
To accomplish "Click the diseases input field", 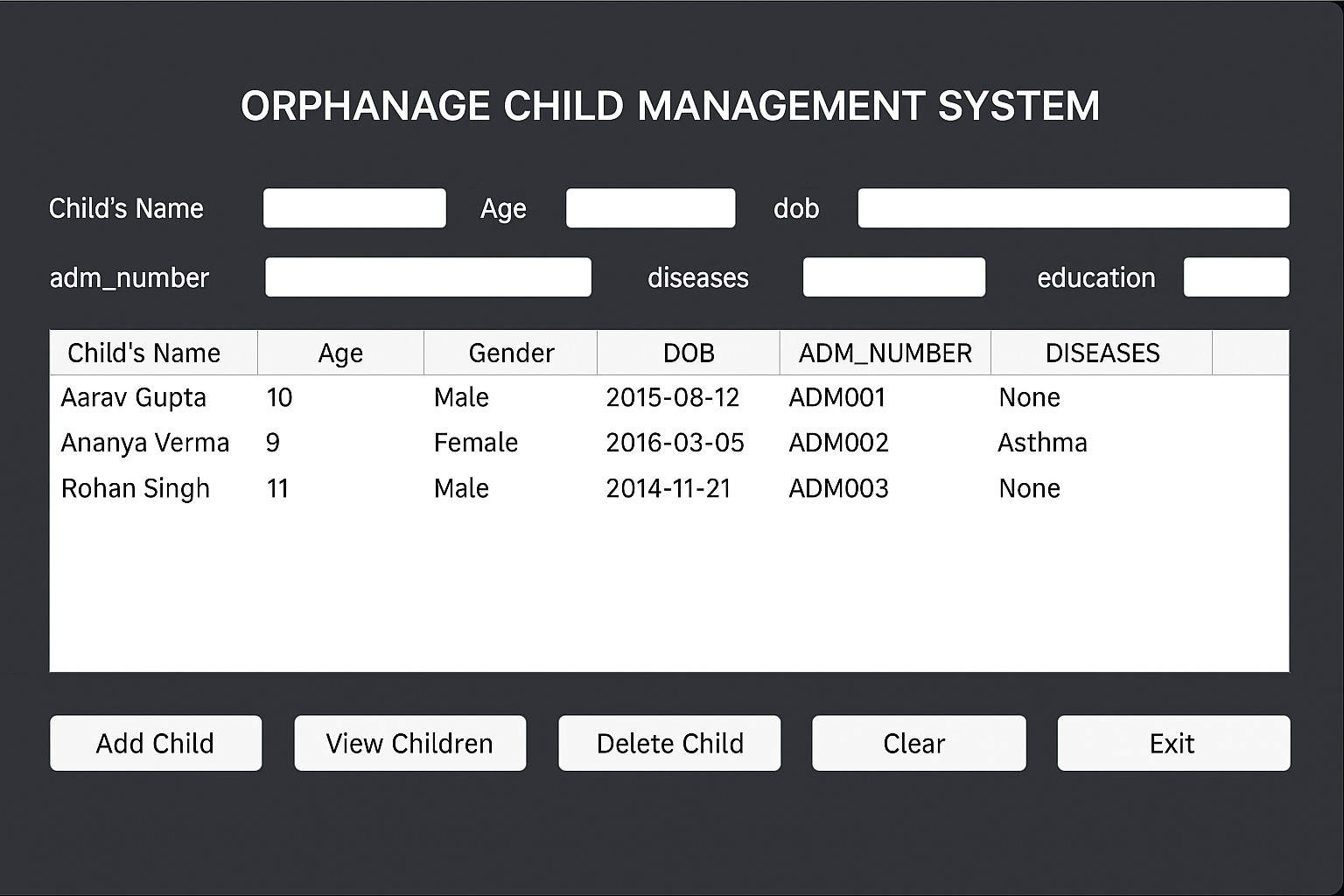I will [x=893, y=277].
